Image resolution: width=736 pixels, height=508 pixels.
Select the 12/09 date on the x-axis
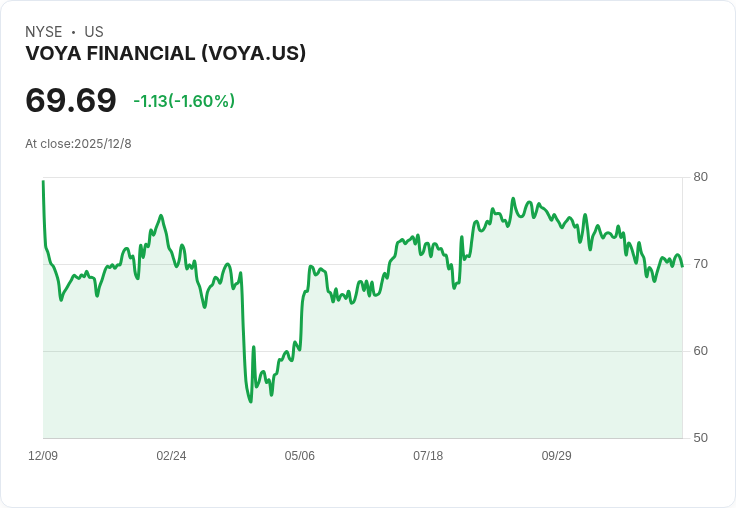click(x=43, y=456)
